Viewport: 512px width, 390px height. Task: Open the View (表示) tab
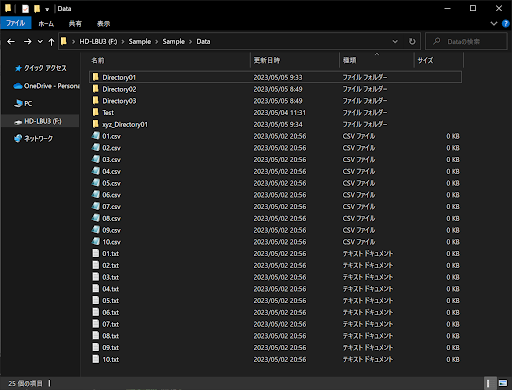point(103,24)
